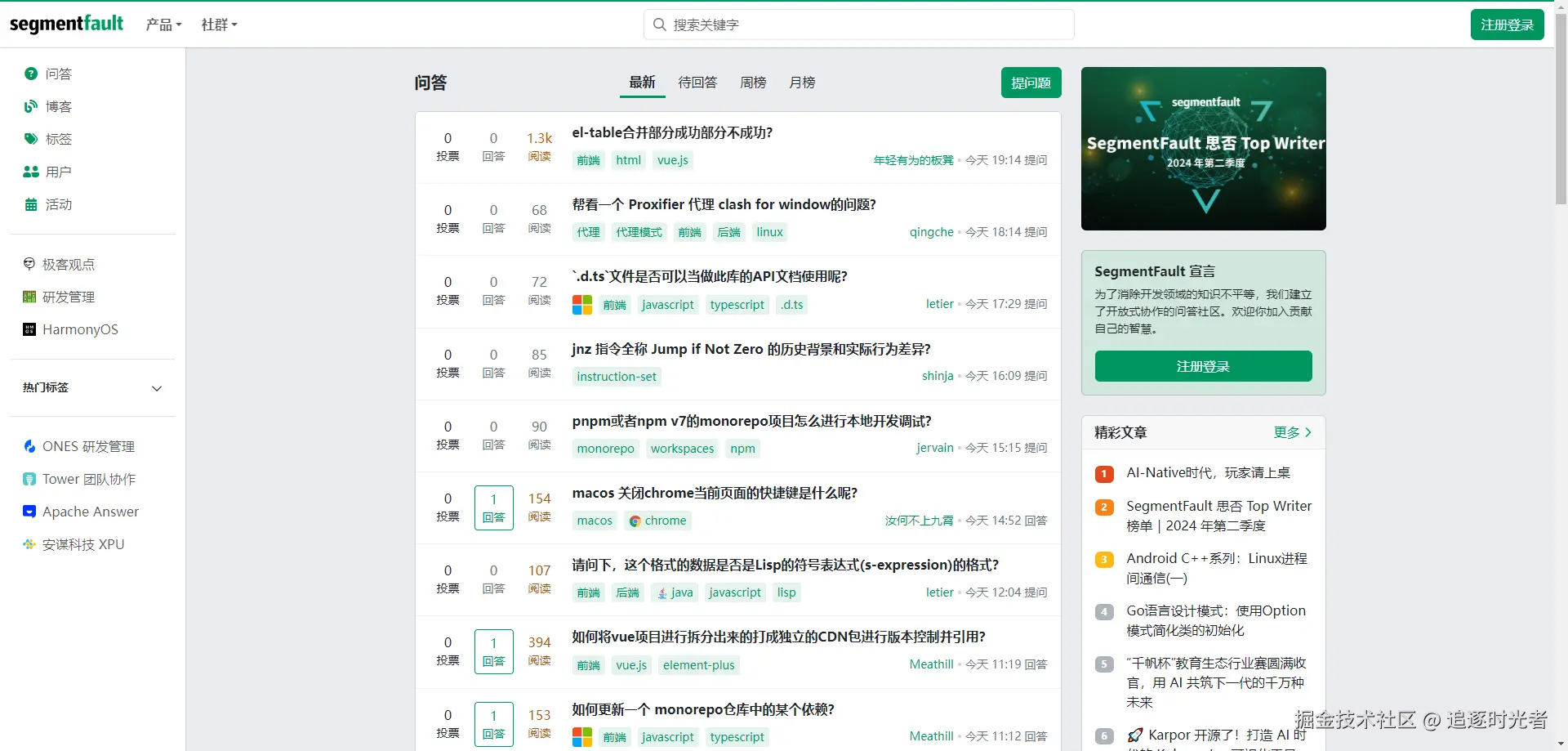Switch to the 最新 tab
The image size is (1568, 751).
pyautogui.click(x=642, y=82)
